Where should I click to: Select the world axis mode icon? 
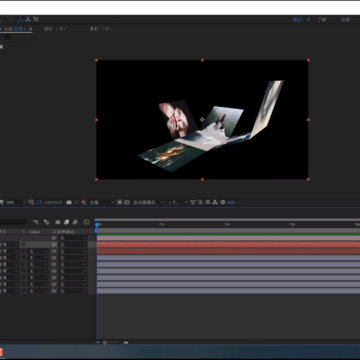pyautogui.click(x=28, y=19)
